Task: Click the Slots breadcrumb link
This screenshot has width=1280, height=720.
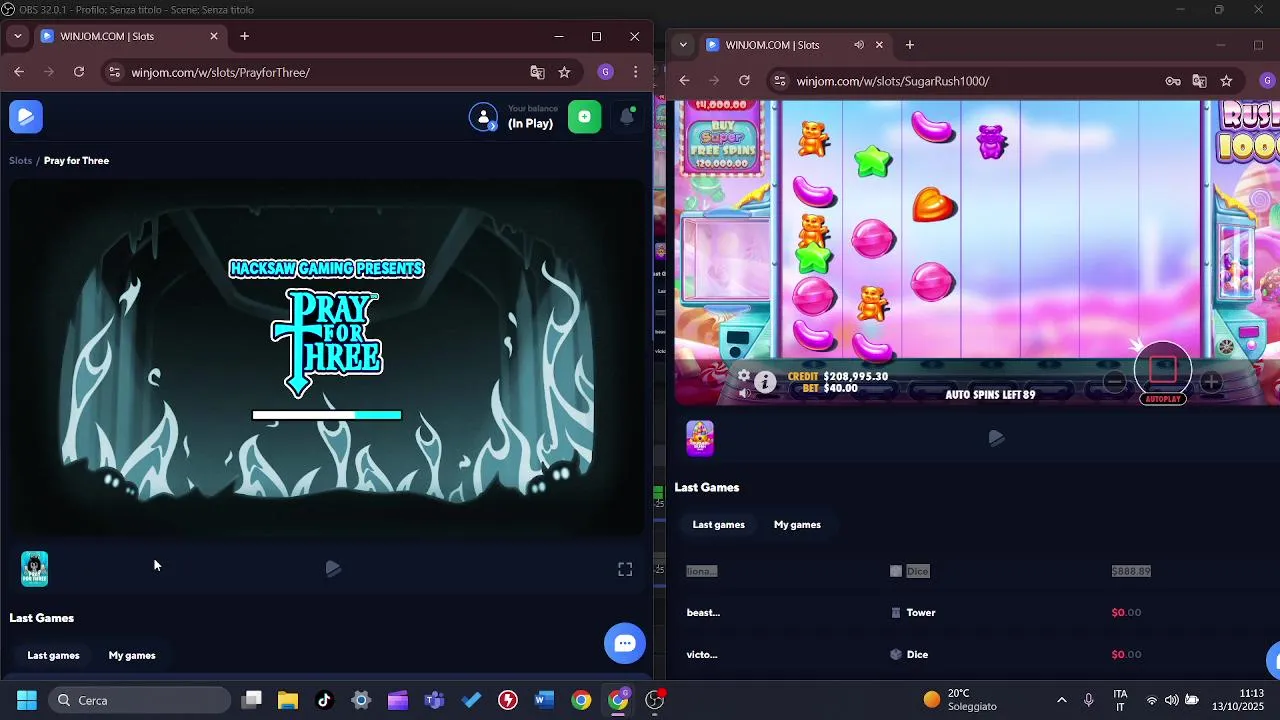Action: pyautogui.click(x=21, y=160)
